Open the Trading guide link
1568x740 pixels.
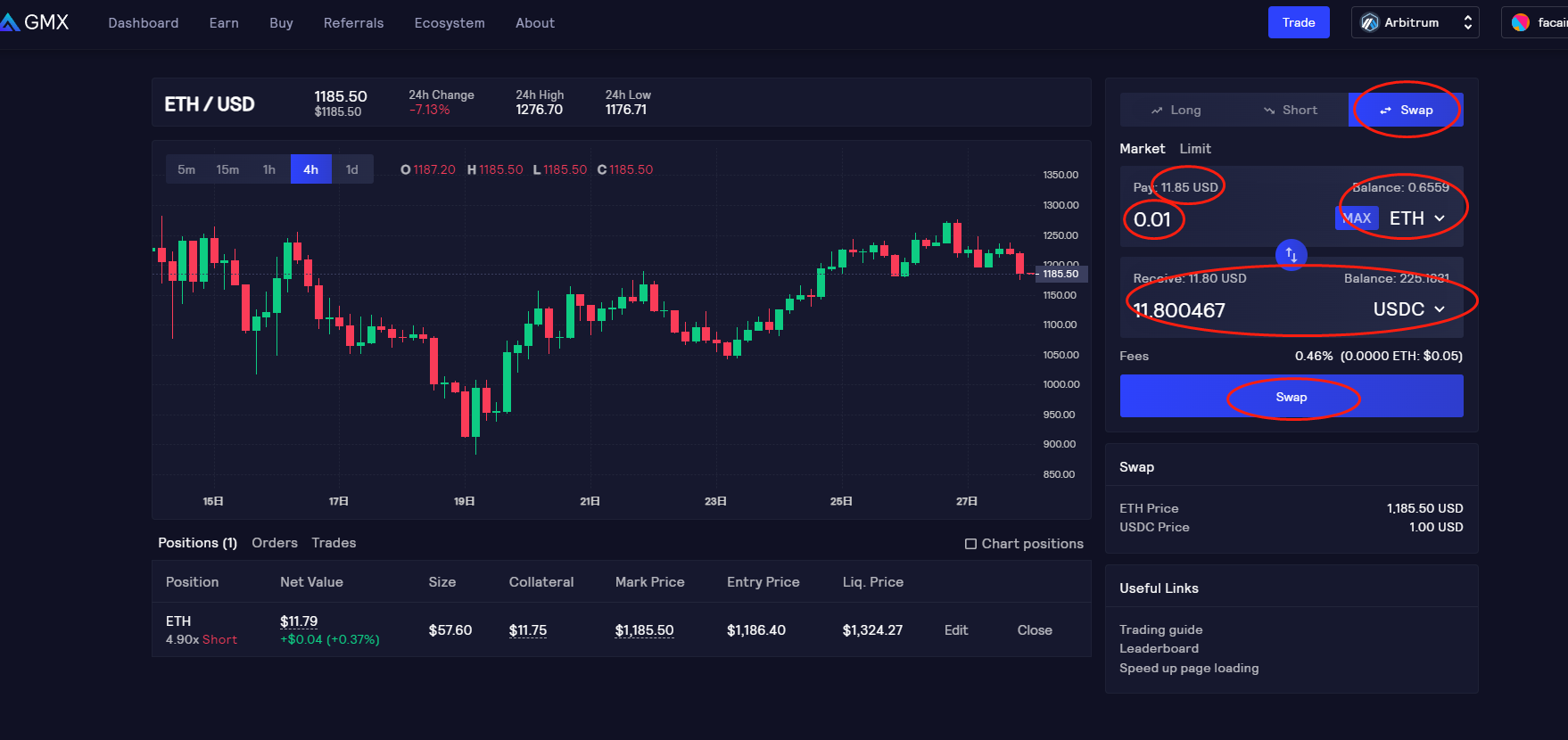pyautogui.click(x=1160, y=629)
